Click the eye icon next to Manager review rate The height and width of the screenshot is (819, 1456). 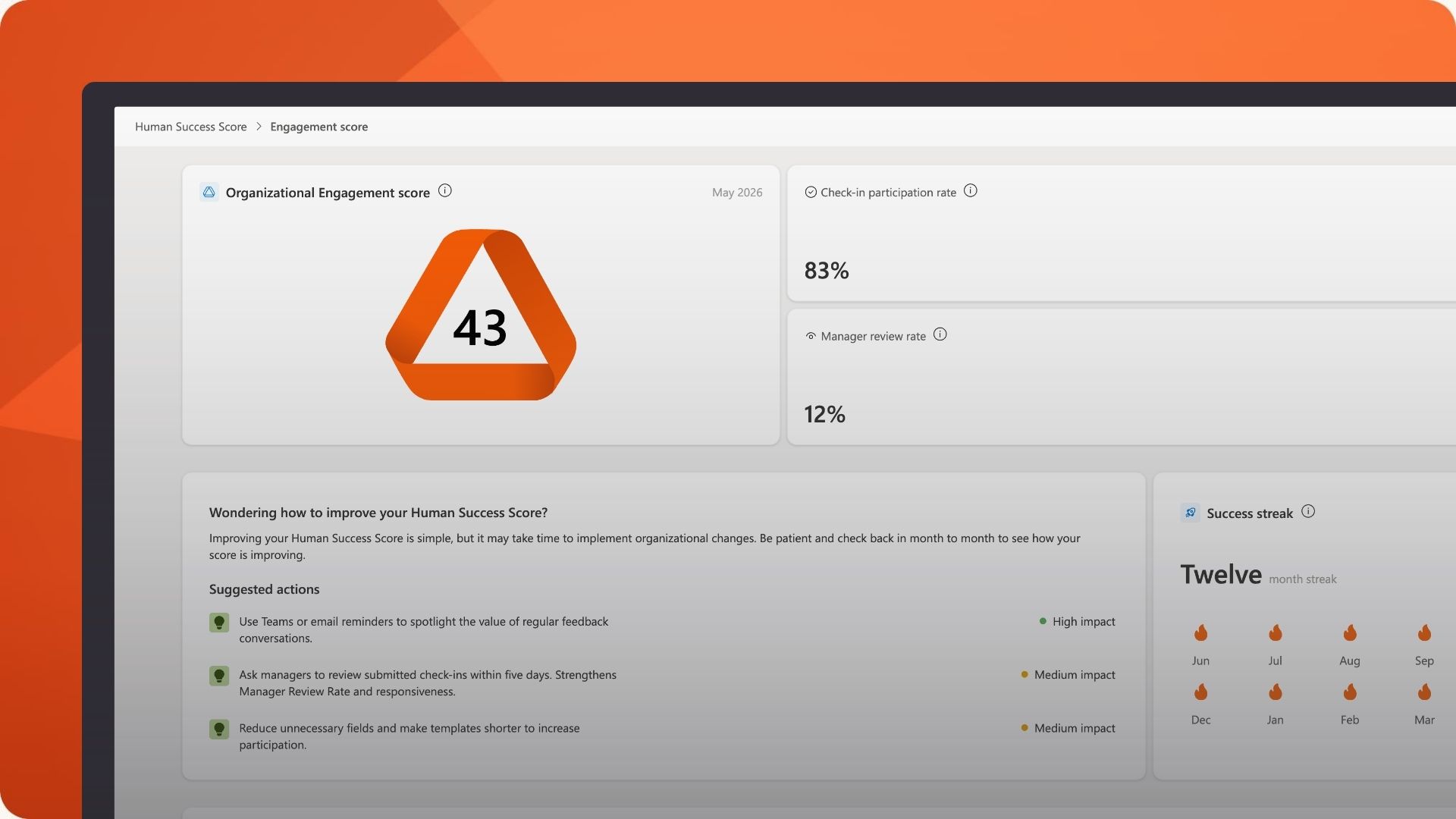click(811, 336)
